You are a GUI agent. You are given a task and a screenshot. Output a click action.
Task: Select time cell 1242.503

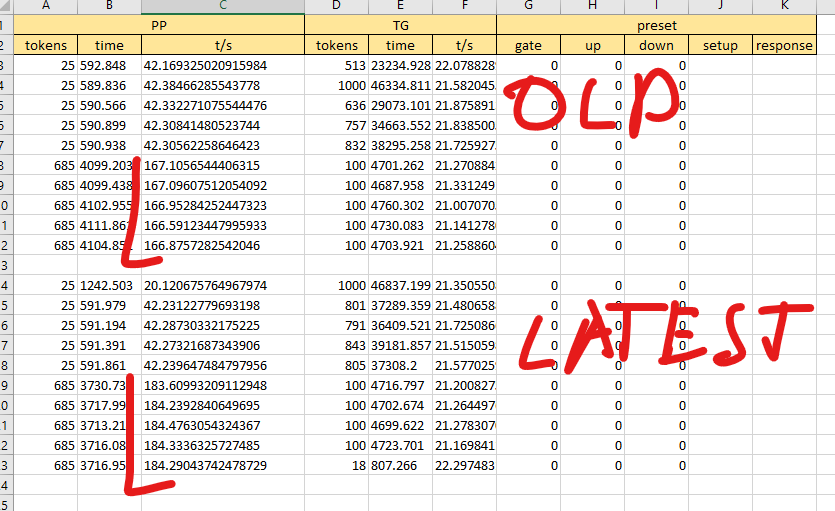[x=109, y=285]
